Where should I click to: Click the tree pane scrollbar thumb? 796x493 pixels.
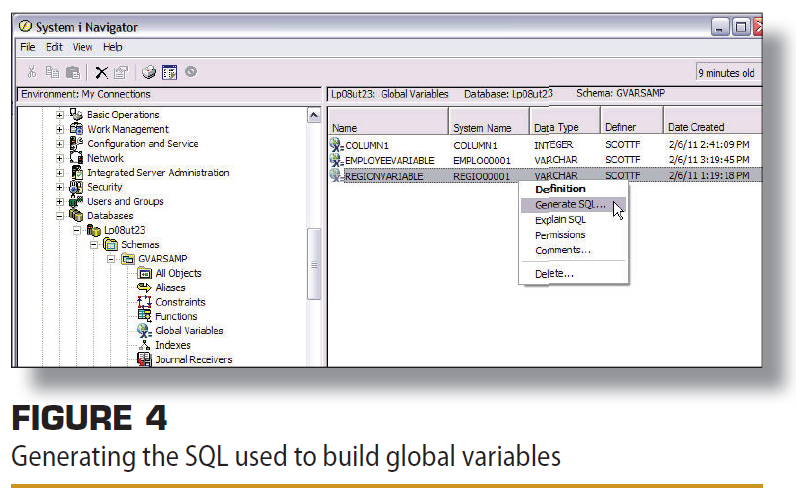pyautogui.click(x=314, y=265)
